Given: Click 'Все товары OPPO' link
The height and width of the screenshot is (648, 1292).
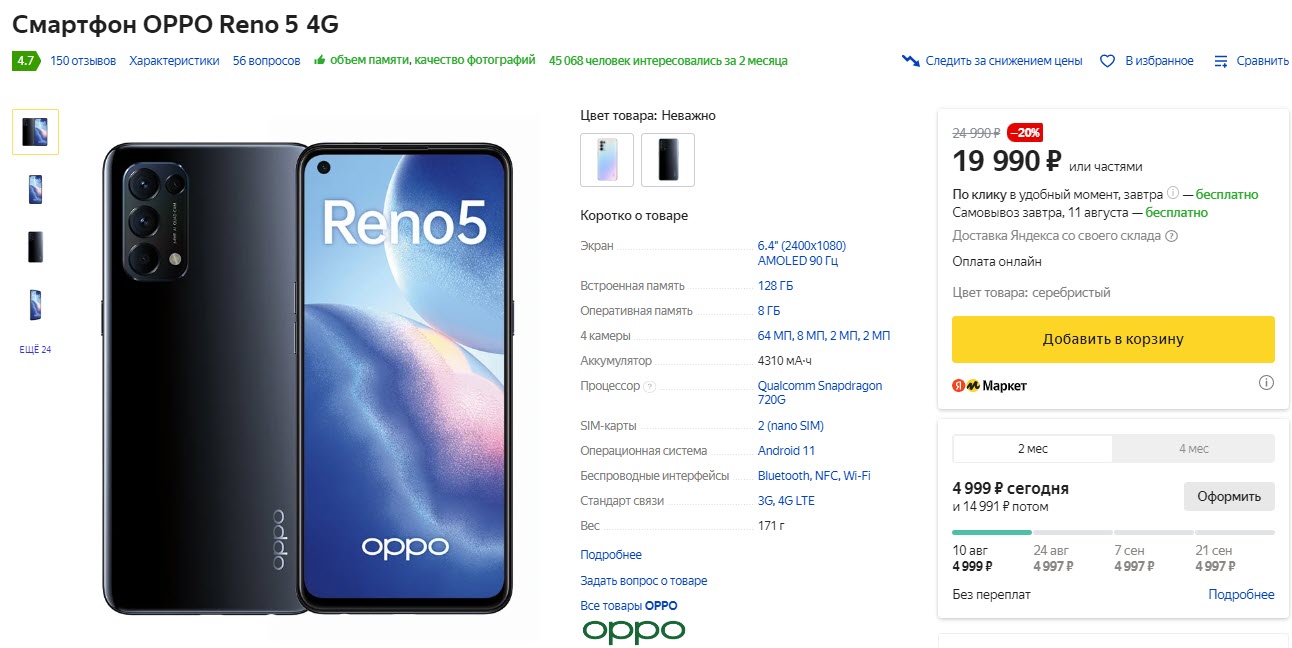Looking at the screenshot, I should pyautogui.click(x=630, y=604).
